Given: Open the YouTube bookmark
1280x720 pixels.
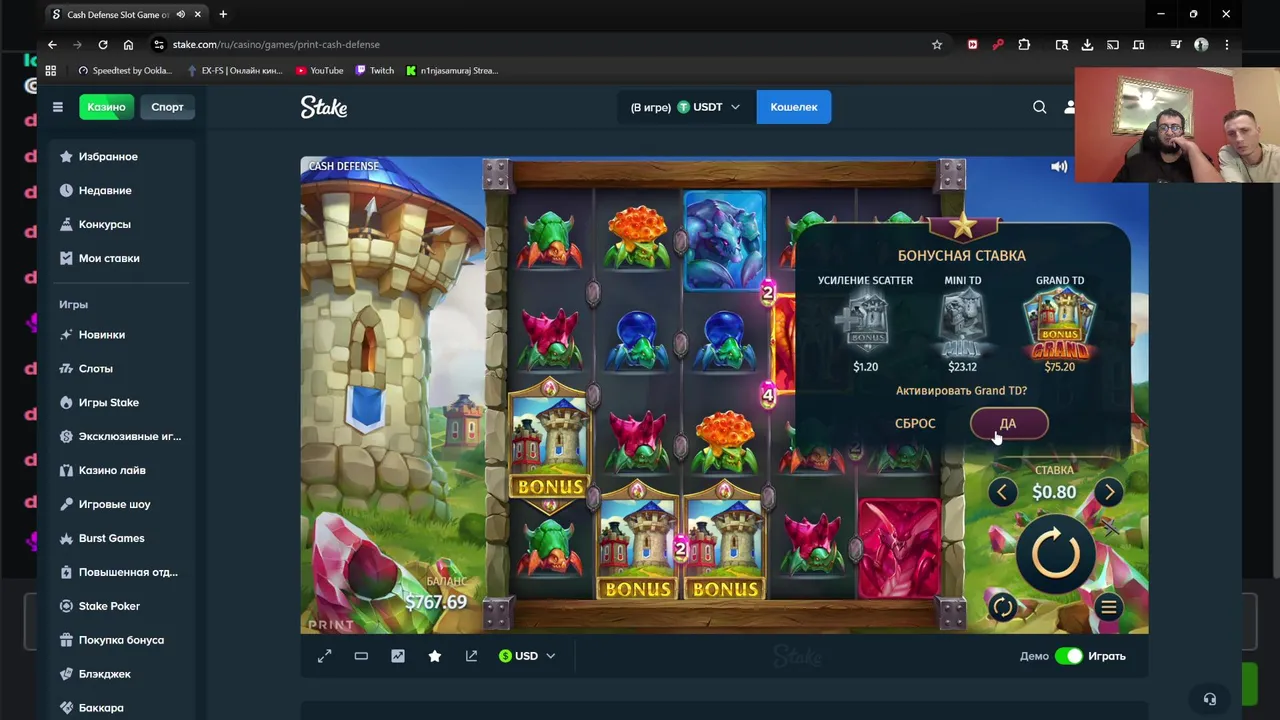Looking at the screenshot, I should pyautogui.click(x=320, y=71).
